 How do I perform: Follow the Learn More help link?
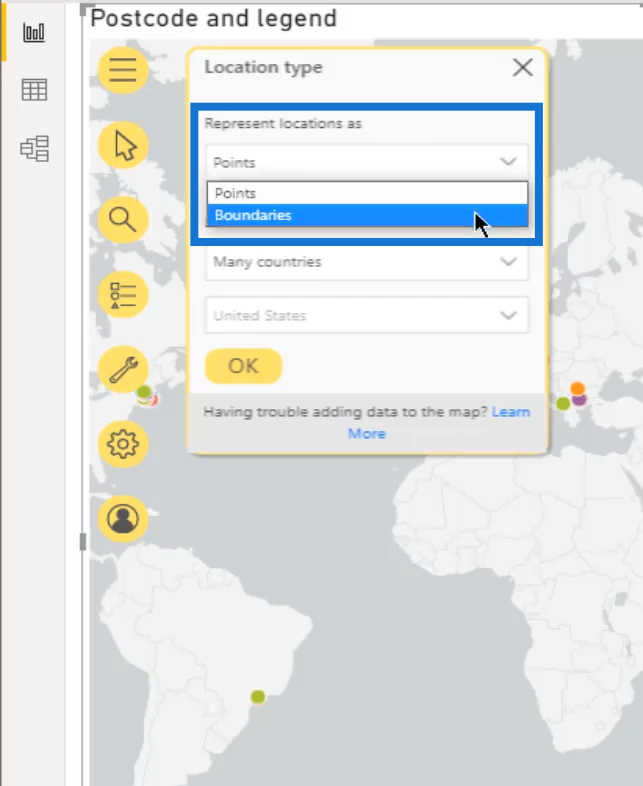pos(511,412)
